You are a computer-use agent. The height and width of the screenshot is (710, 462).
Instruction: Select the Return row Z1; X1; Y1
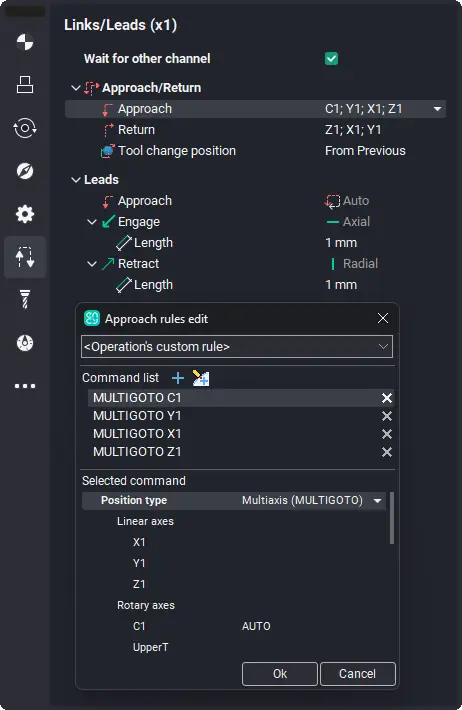click(x=255, y=130)
